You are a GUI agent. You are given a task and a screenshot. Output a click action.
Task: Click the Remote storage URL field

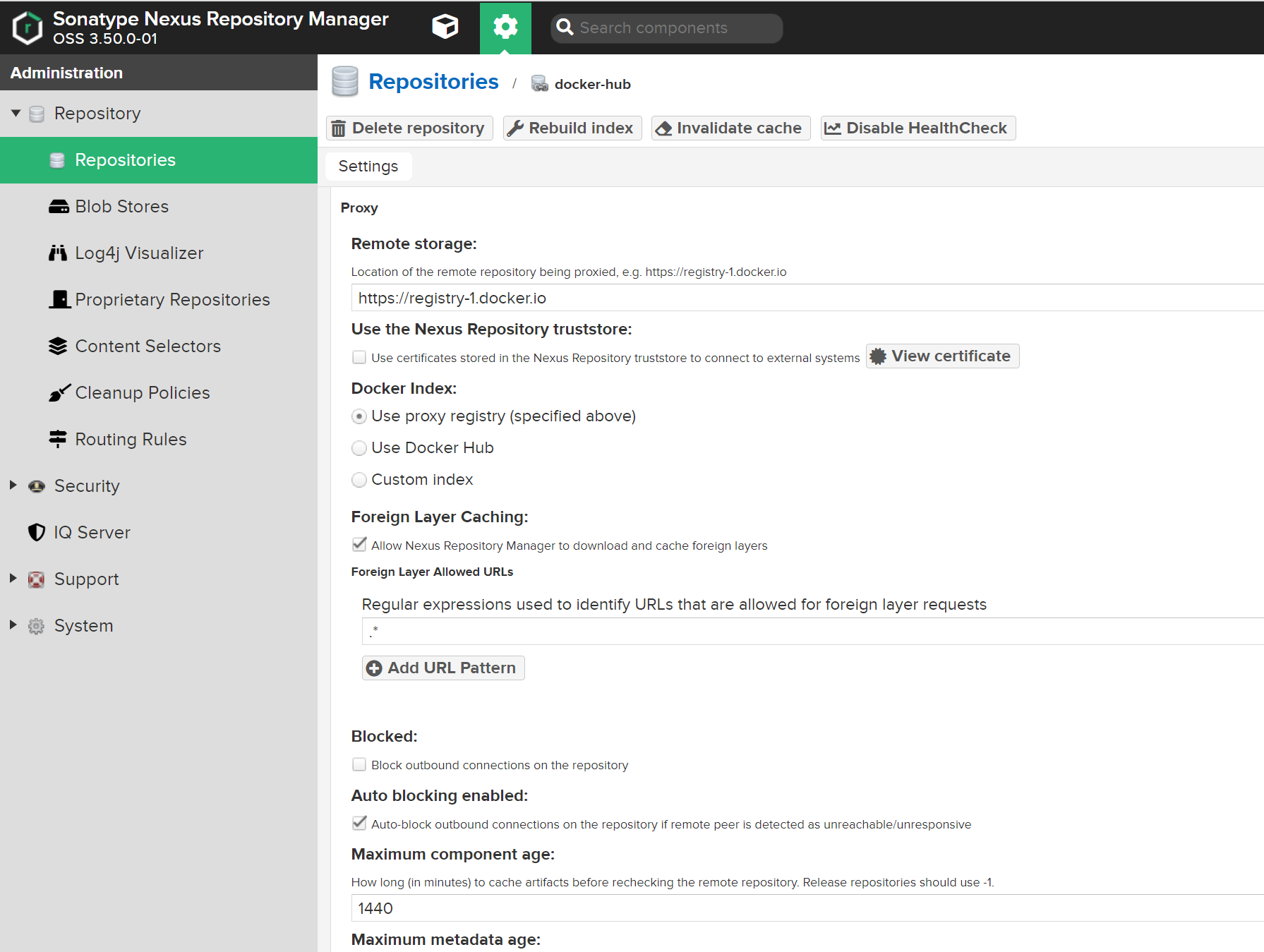point(807,298)
